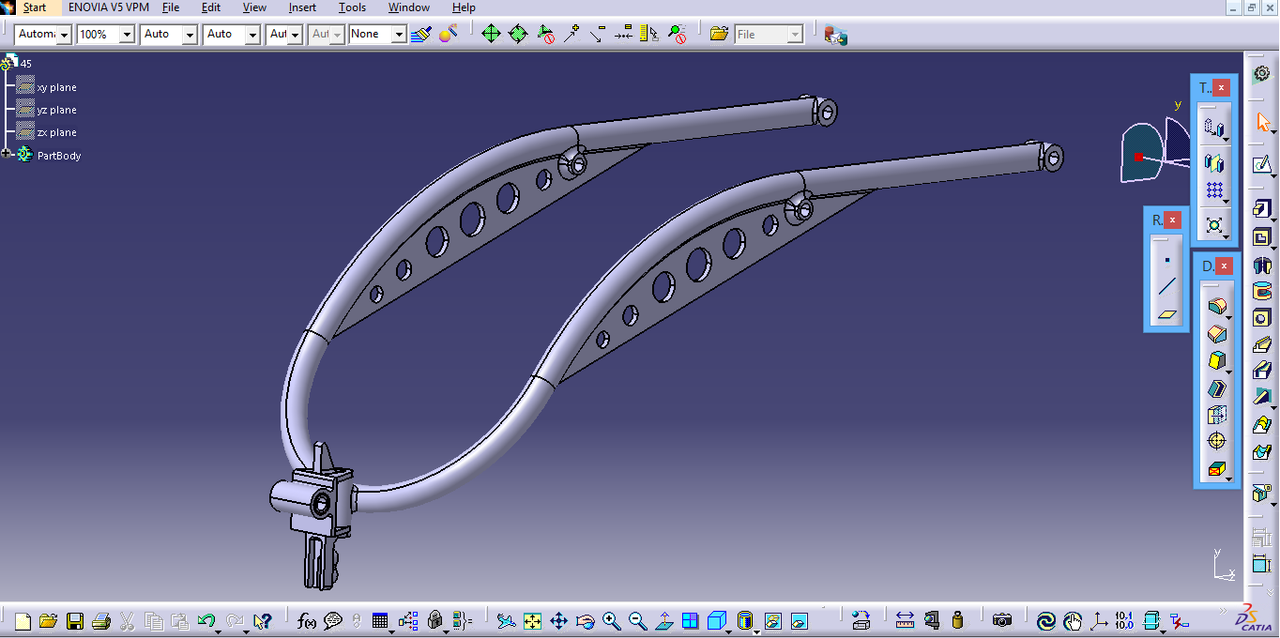
Task: Click the Apply Material paintbrush icon
Action: coord(421,34)
